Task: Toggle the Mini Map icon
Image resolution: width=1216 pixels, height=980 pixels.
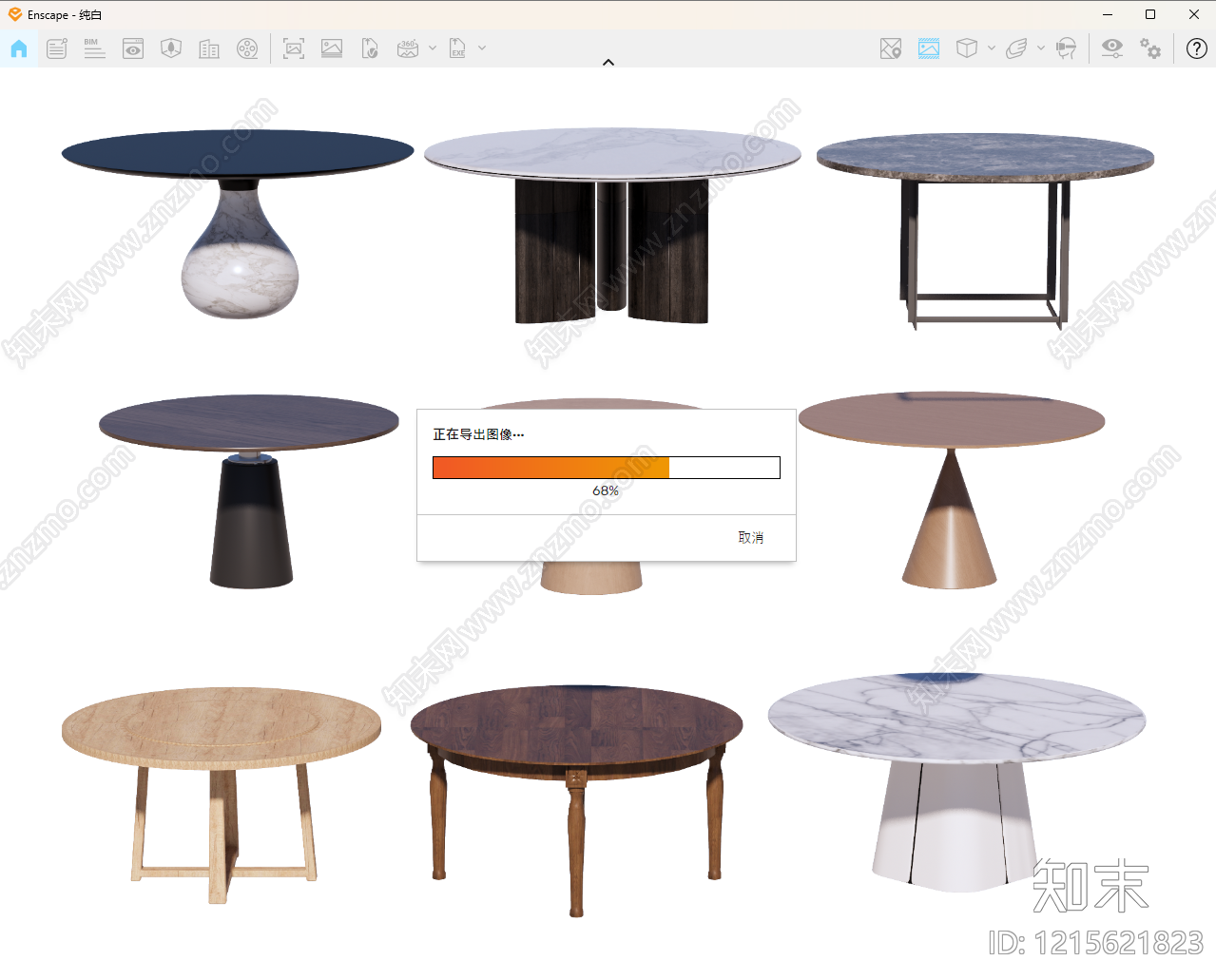Action: click(x=891, y=48)
